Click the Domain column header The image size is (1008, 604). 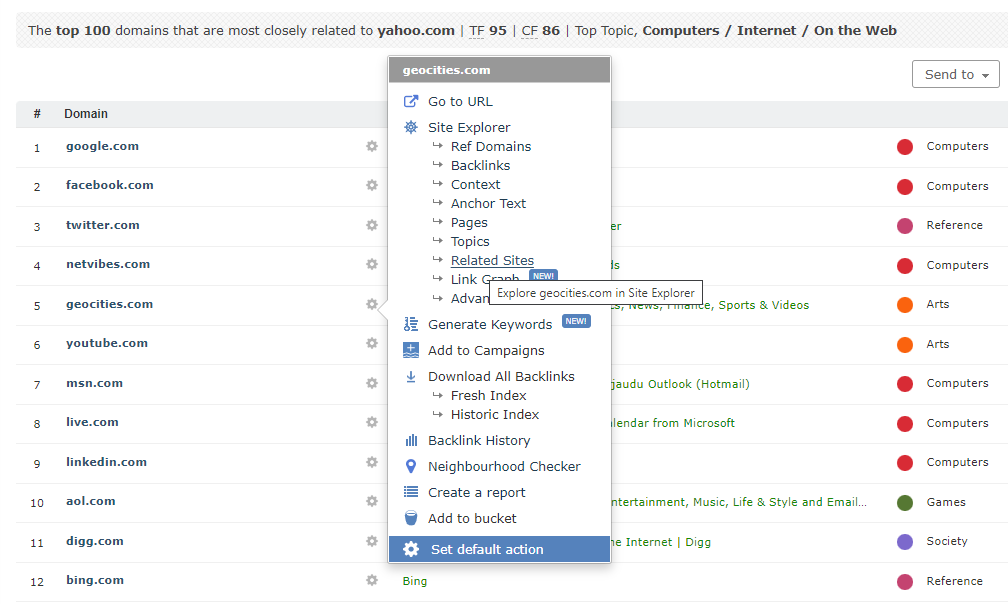[x=86, y=114]
